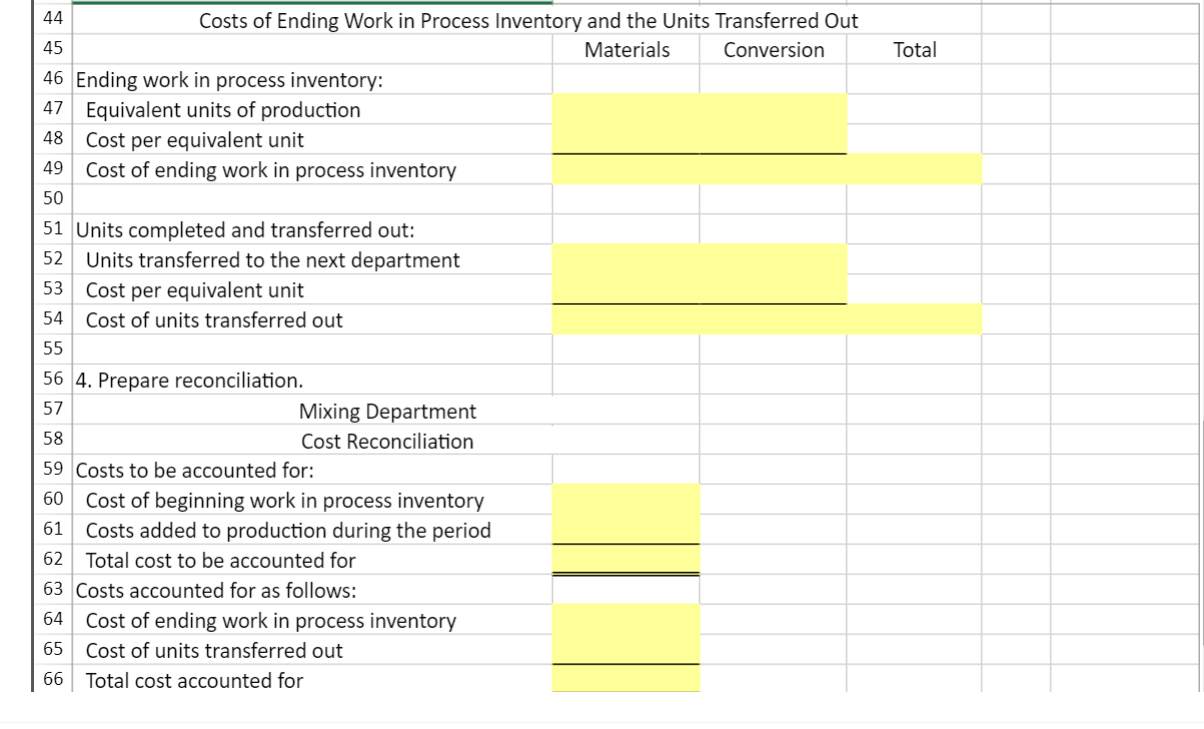Viewport: 1204px width, 729px height.
Task: Click the Total cost to be accounted for cell
Action: [x=626, y=560]
